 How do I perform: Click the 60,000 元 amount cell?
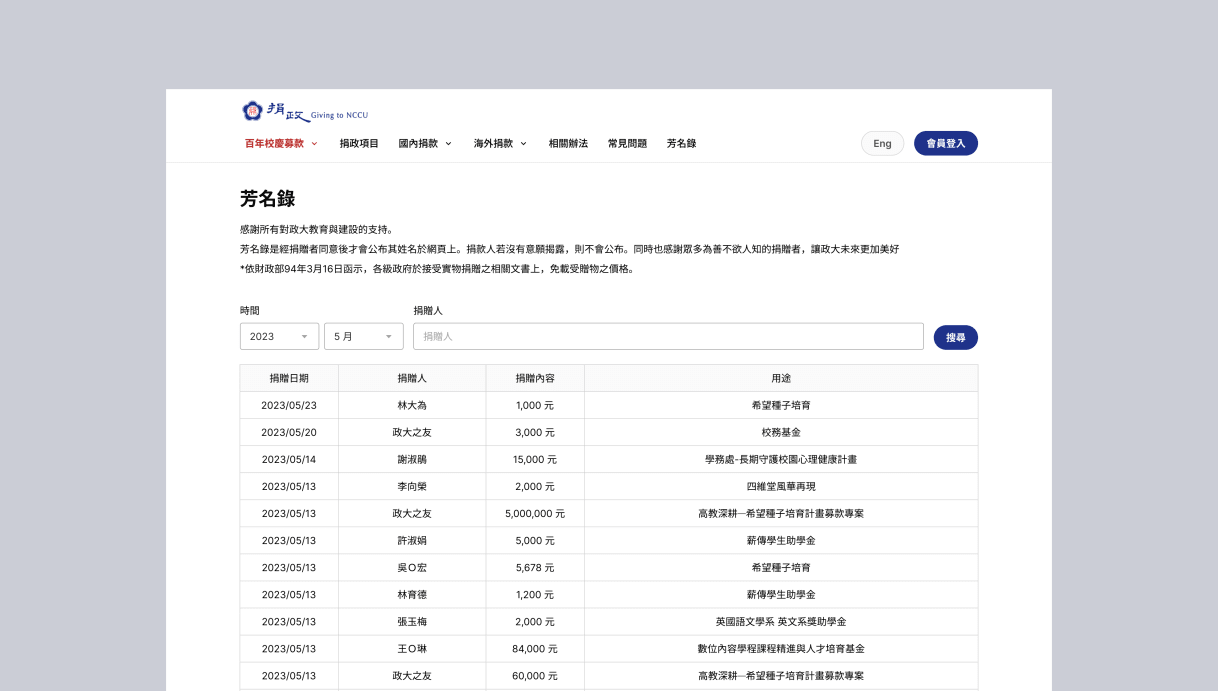coord(535,675)
